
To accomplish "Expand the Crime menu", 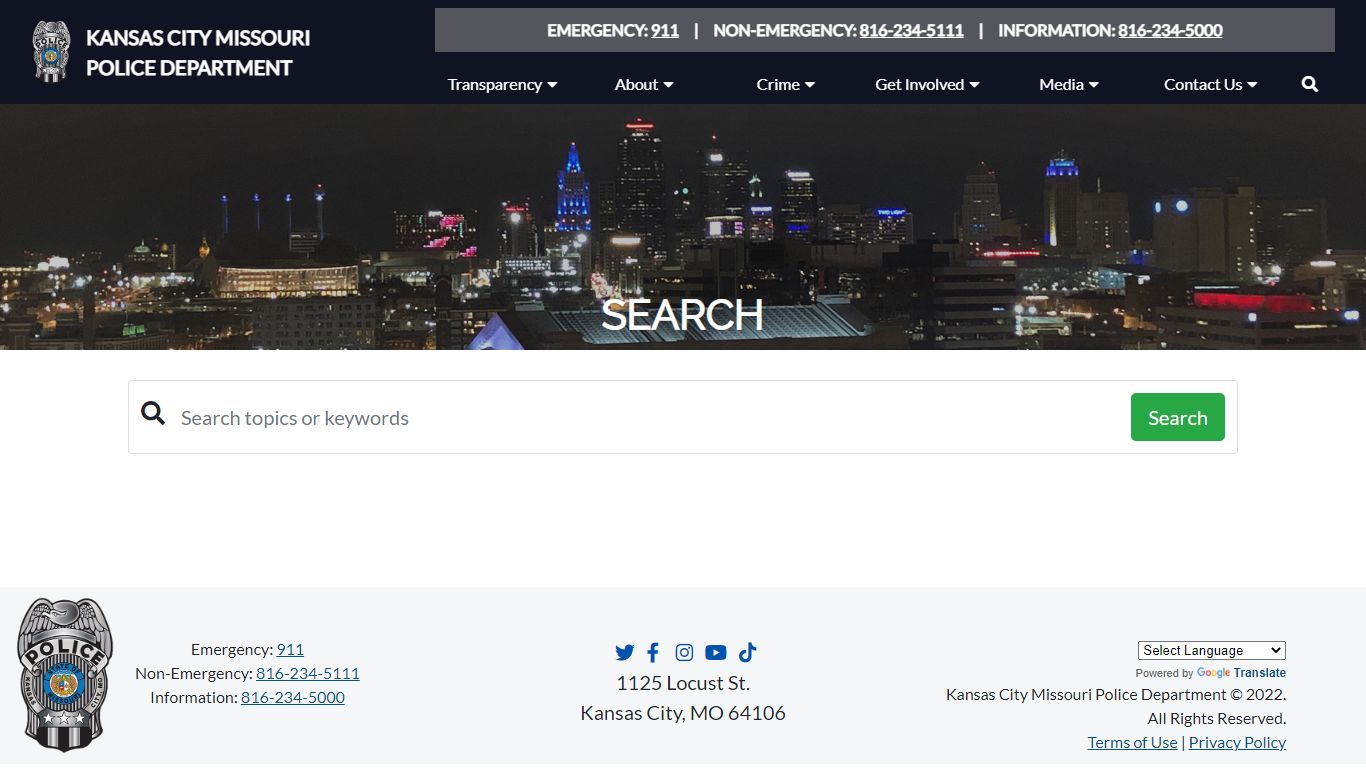I will coord(786,85).
